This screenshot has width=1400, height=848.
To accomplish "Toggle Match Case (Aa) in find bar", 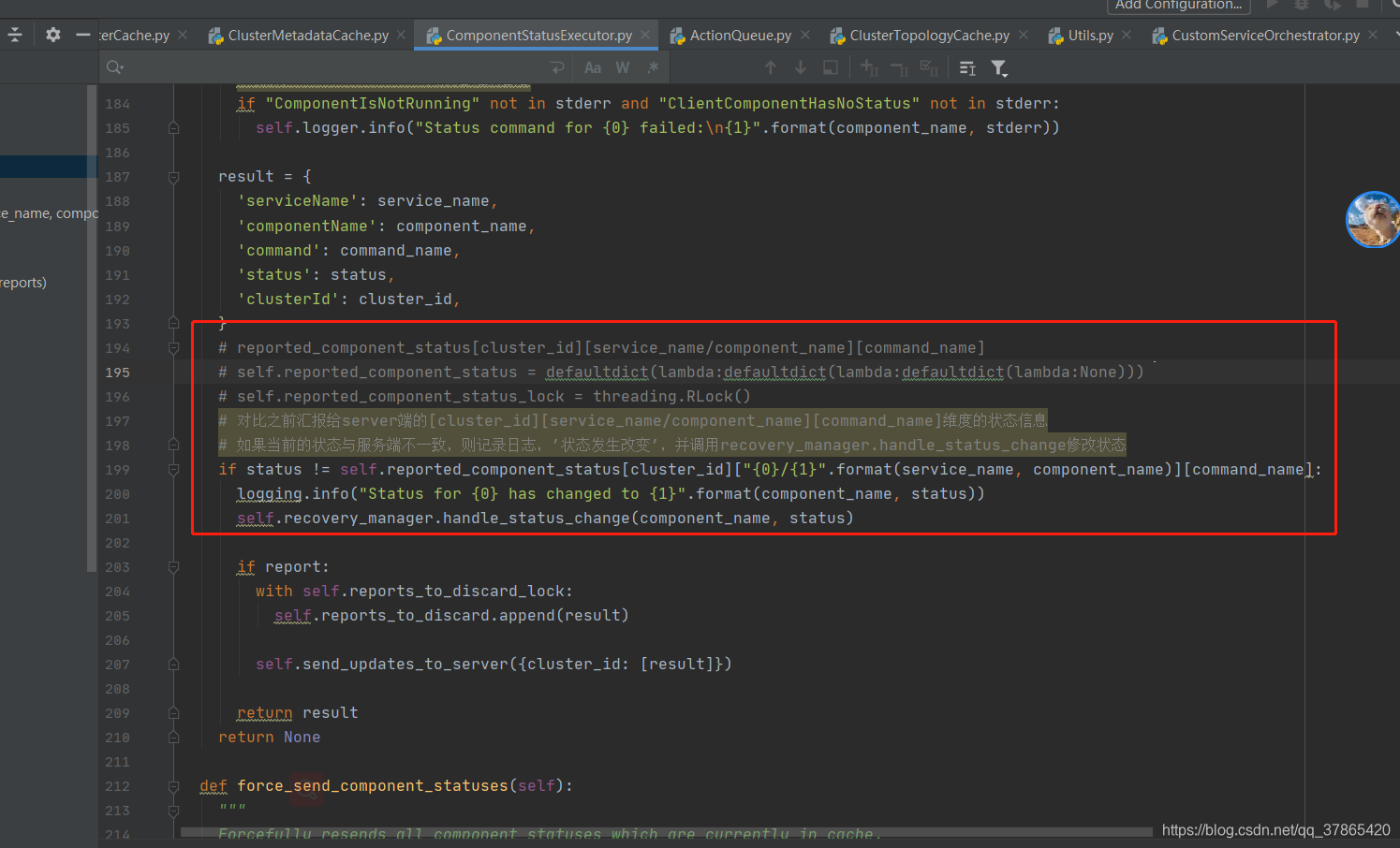I will point(593,67).
